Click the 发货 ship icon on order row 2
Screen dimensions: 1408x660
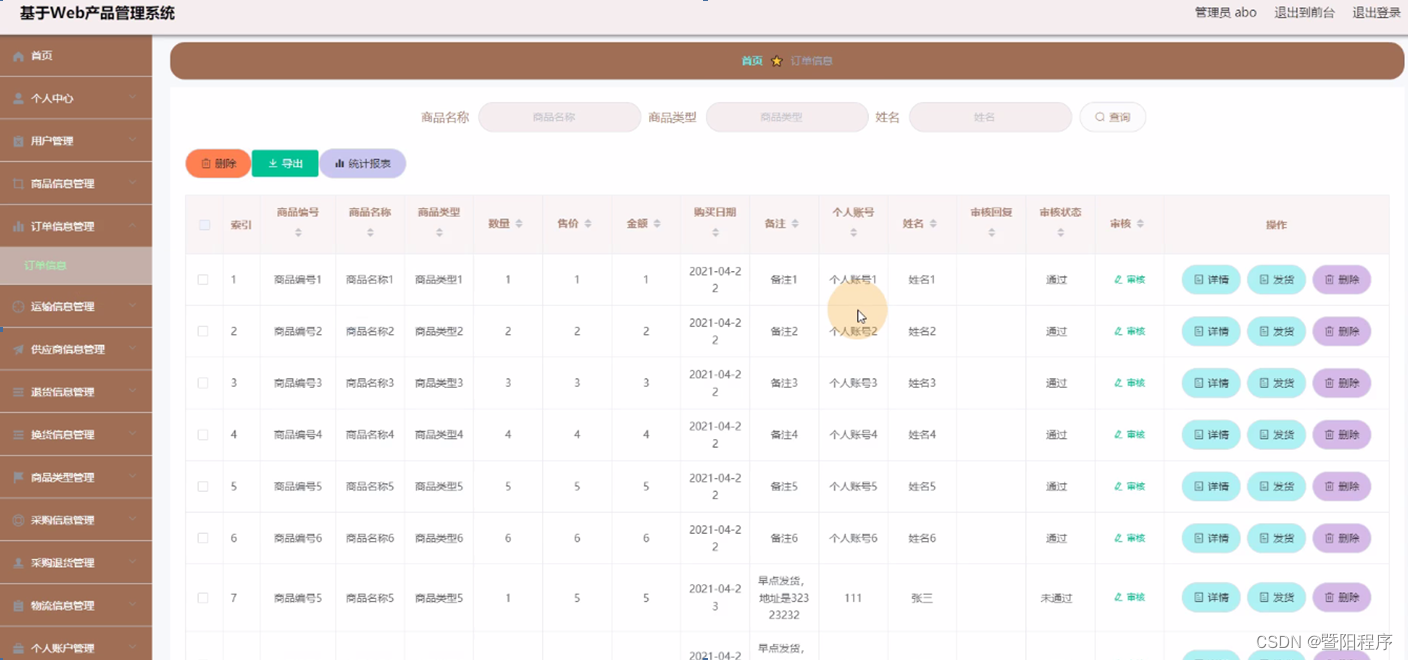point(1276,331)
